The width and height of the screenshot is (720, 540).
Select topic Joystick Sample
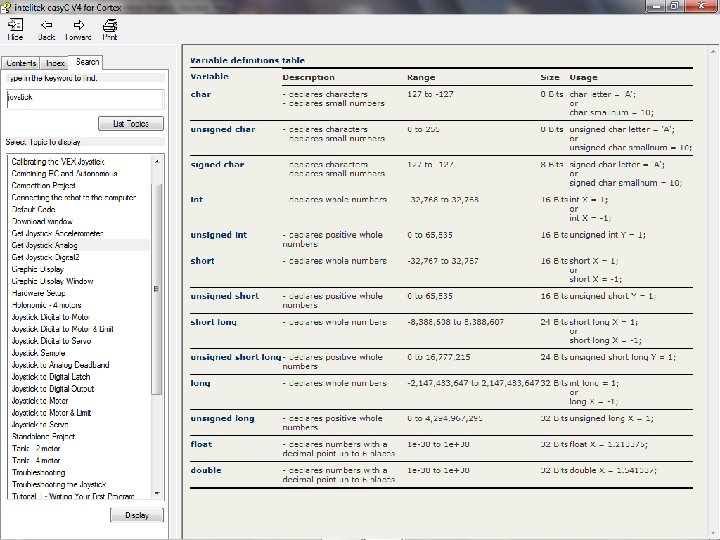38,353
